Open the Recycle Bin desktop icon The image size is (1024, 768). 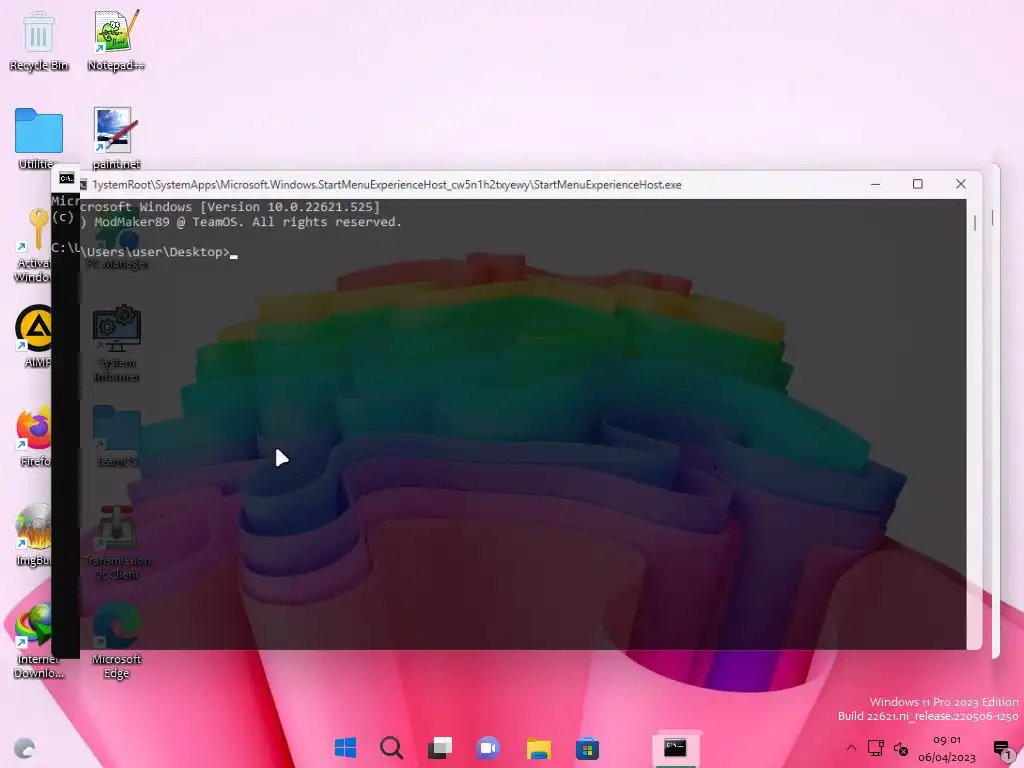coord(39,40)
